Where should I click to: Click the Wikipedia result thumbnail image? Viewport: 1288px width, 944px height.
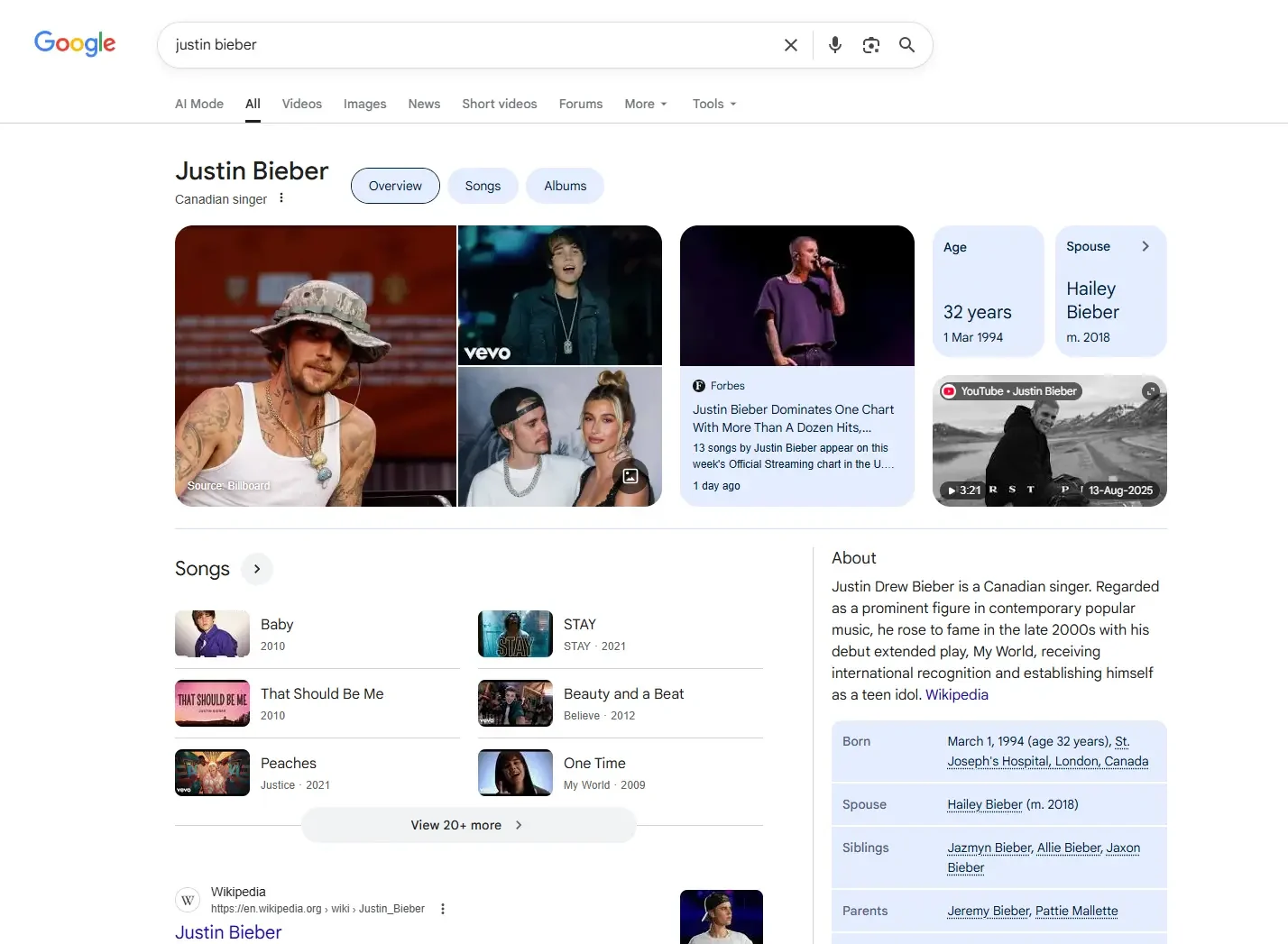point(722,917)
